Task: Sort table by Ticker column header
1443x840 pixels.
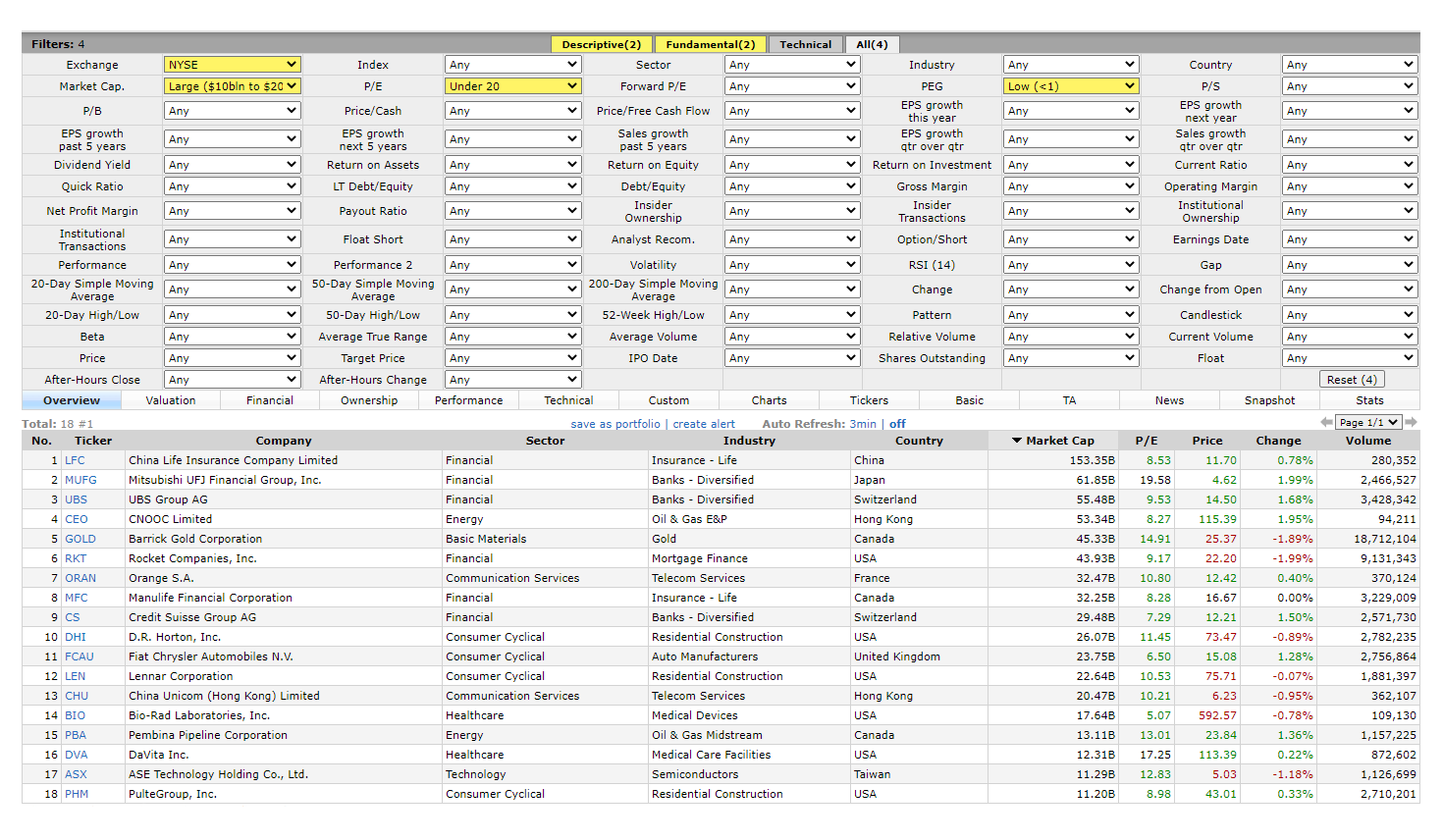Action: click(93, 441)
